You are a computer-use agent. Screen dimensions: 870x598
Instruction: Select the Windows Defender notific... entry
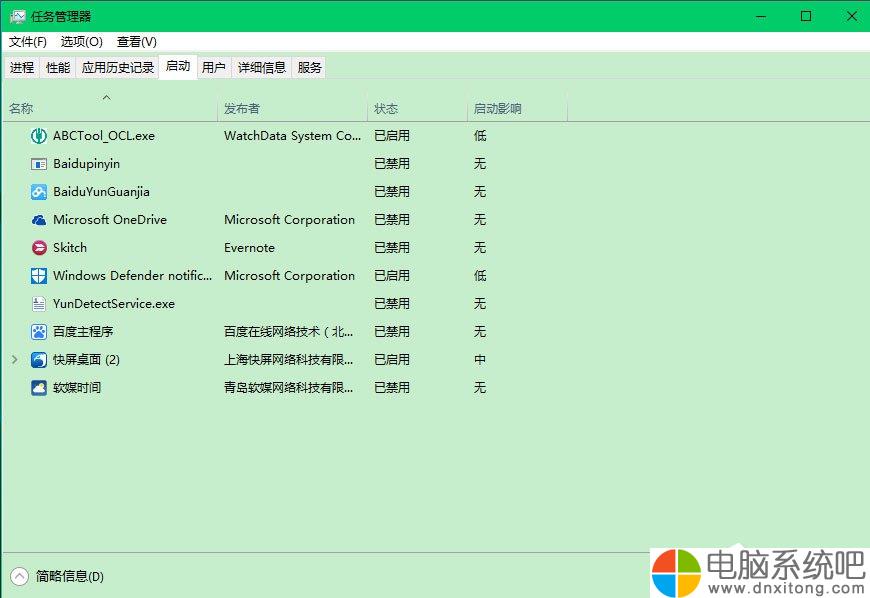[x=133, y=276]
